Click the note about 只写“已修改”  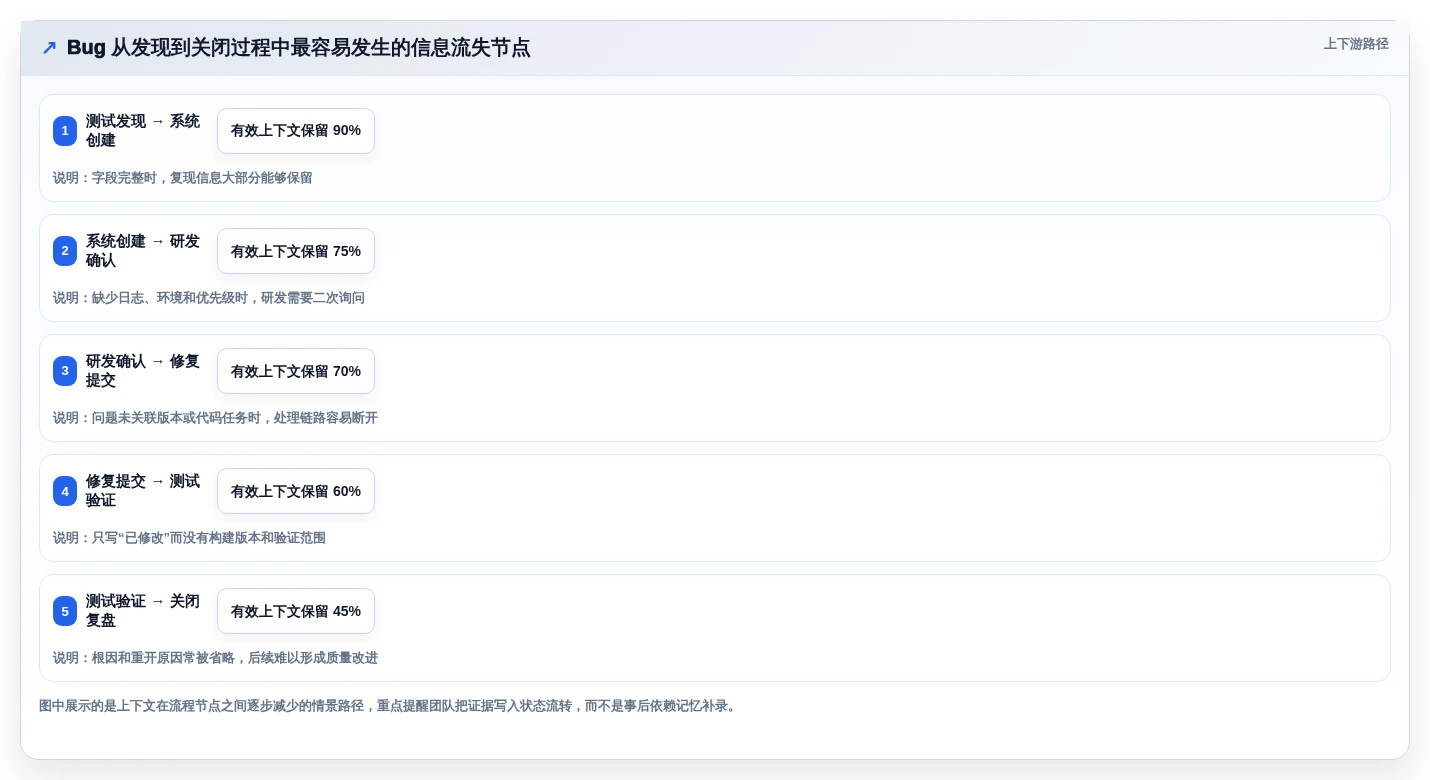(189, 538)
